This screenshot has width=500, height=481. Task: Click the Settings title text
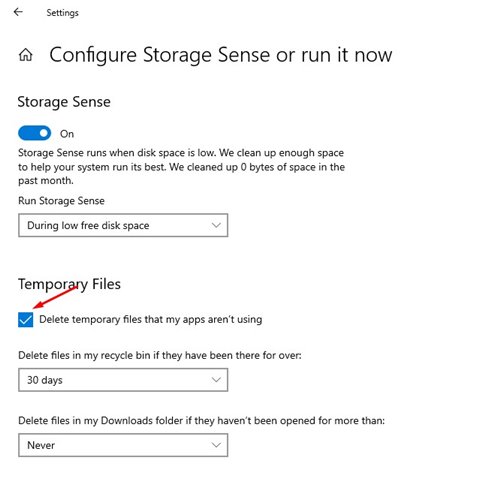click(62, 13)
